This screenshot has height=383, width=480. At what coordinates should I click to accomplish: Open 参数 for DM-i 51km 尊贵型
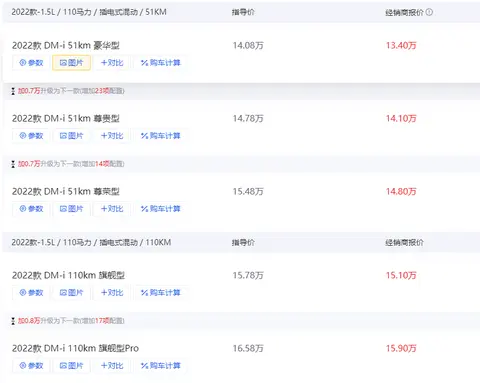[31, 136]
